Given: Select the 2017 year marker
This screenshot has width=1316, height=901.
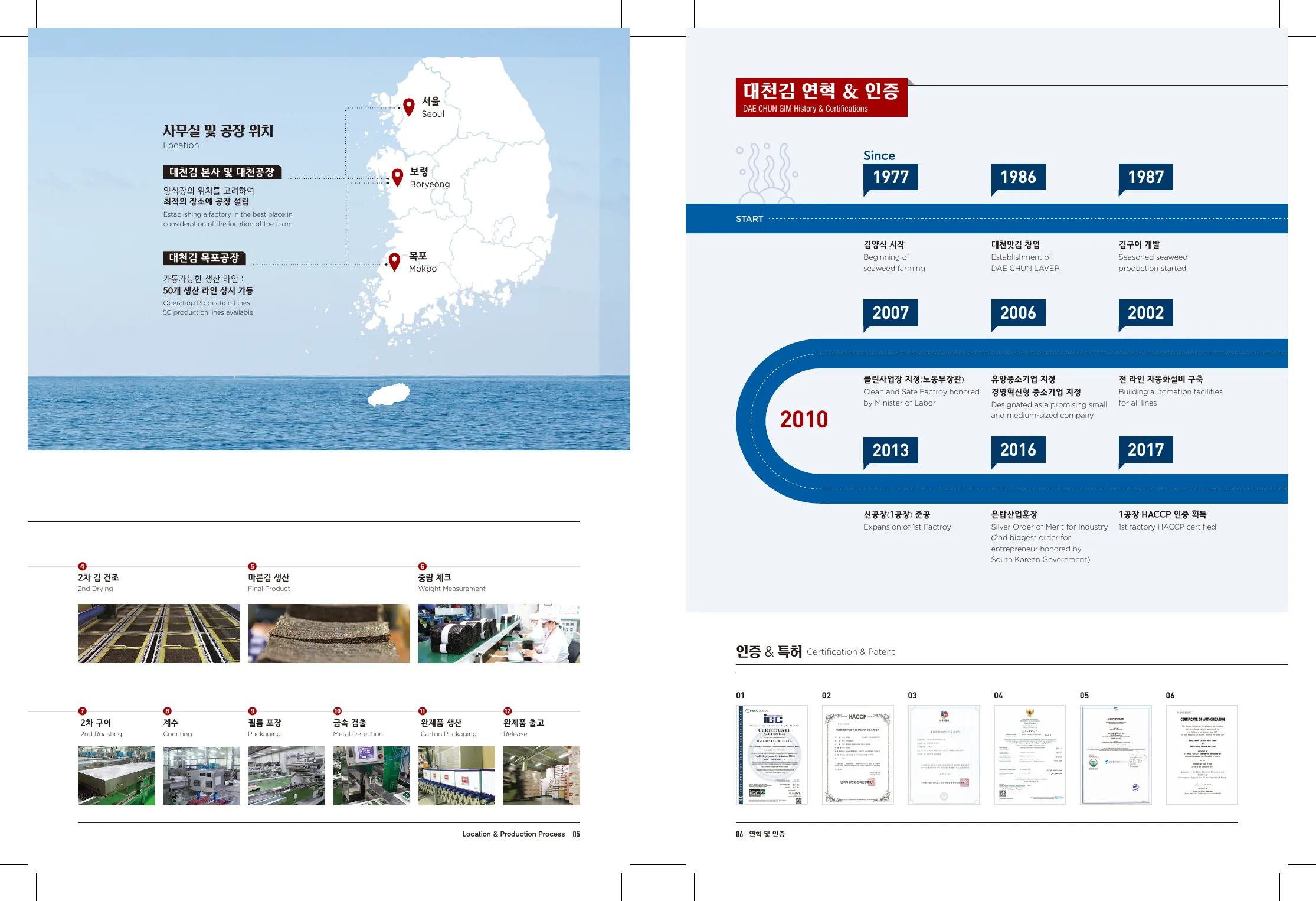Looking at the screenshot, I should [x=1145, y=450].
